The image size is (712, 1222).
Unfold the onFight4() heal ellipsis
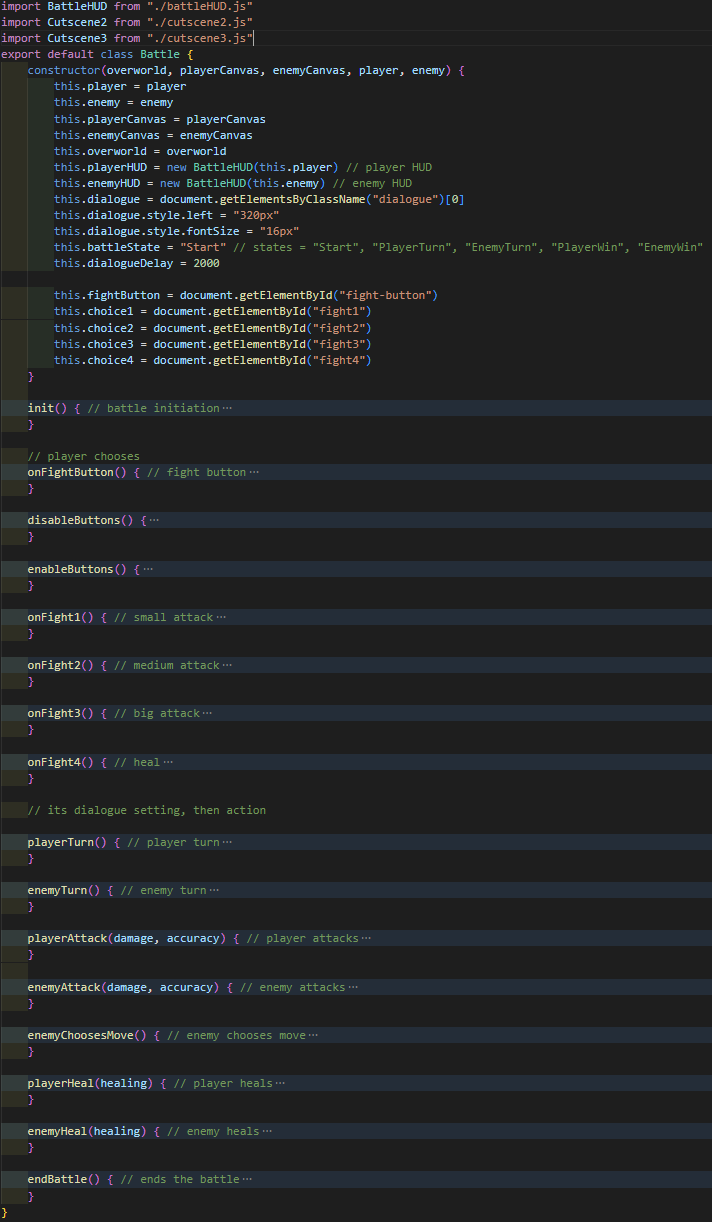pyautogui.click(x=168, y=762)
